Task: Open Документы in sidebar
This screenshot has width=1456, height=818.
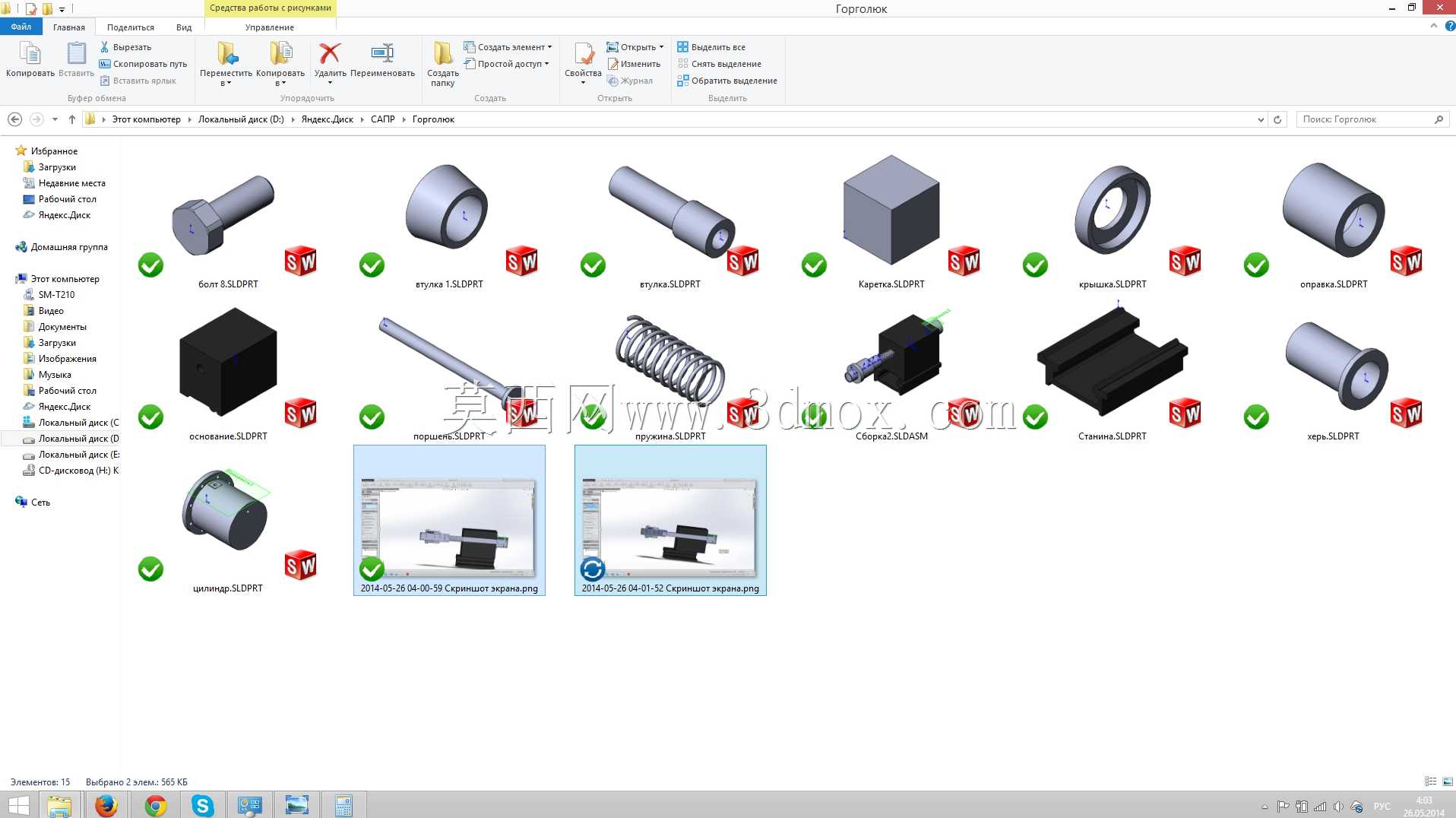Action: click(x=62, y=327)
